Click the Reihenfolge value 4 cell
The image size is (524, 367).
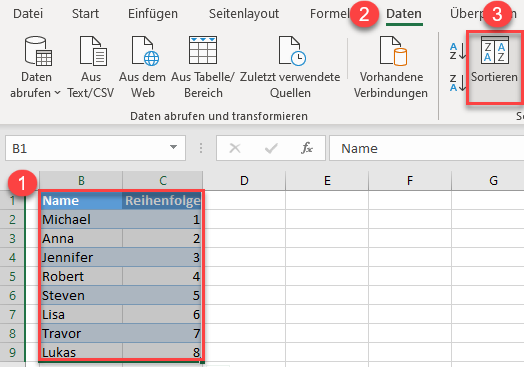pos(162,276)
